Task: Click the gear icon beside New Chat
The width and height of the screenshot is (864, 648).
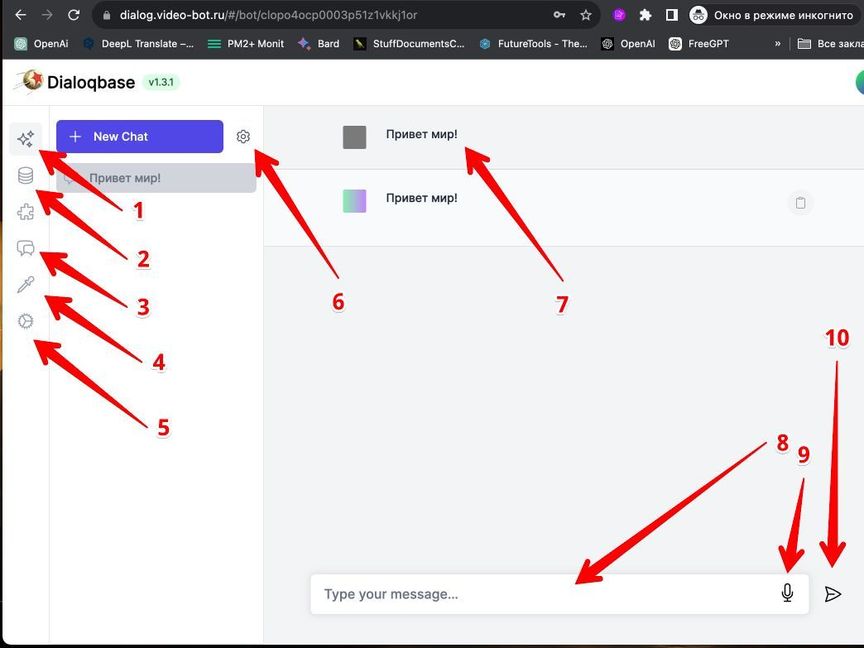Action: pos(243,136)
